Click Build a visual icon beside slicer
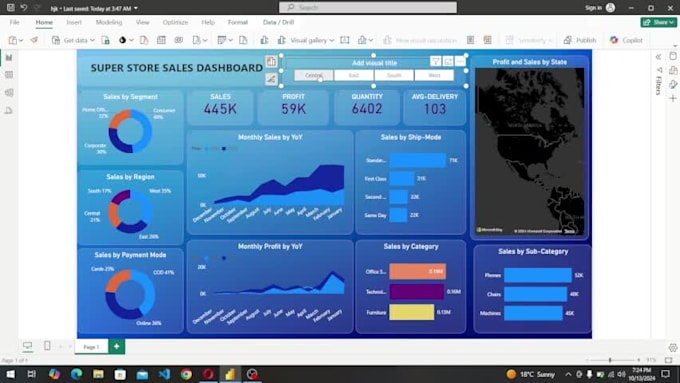680x383 pixels. coord(271,62)
